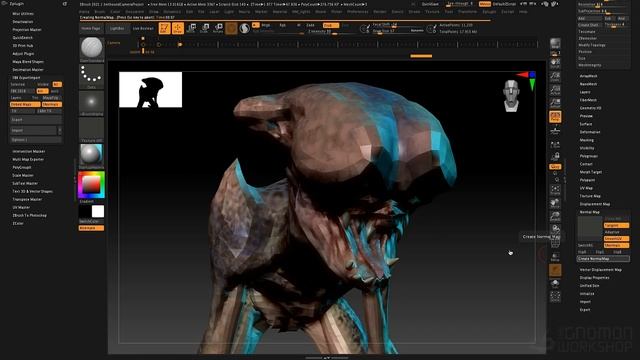Open the Render menu
The width and height of the screenshot is (640, 360).
(380, 12)
